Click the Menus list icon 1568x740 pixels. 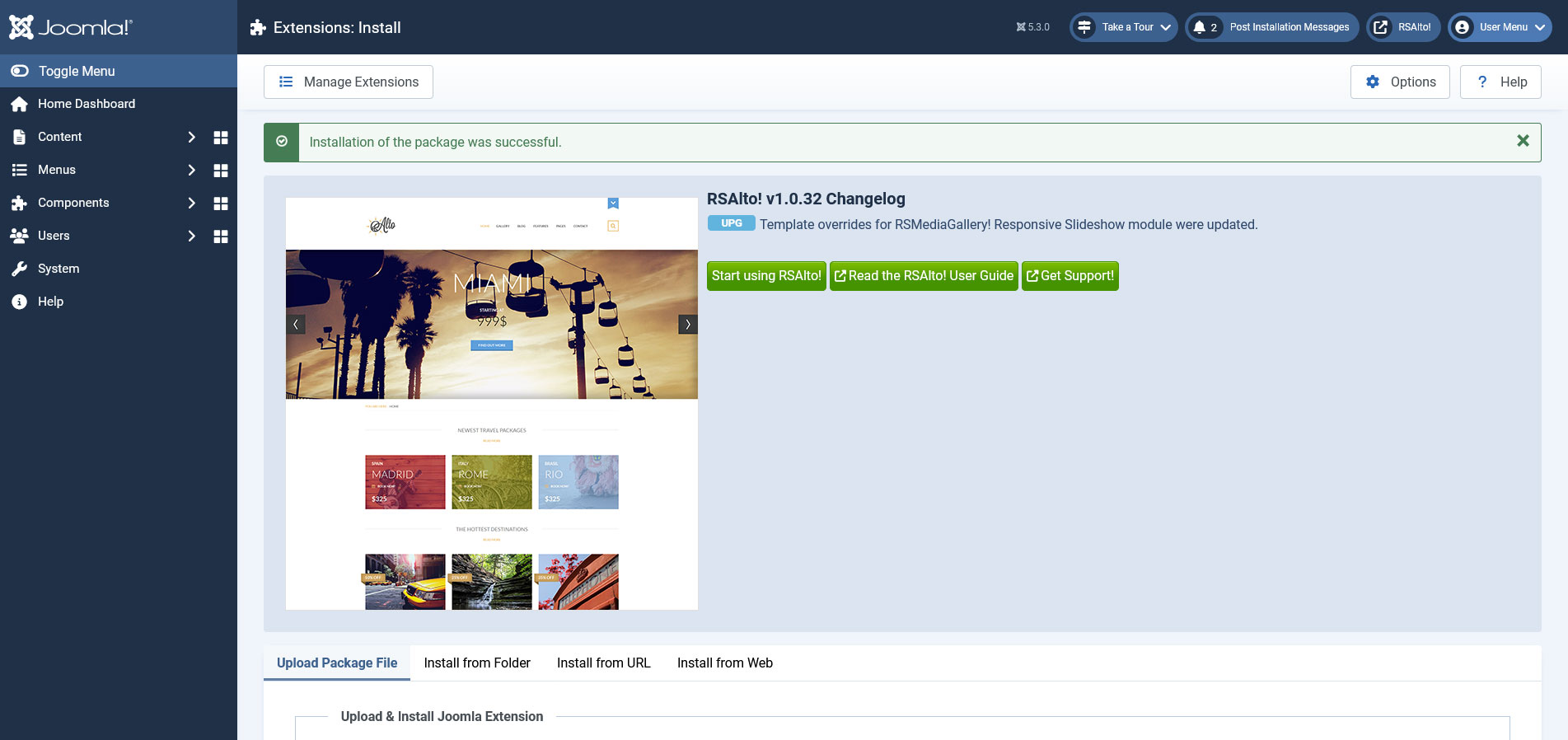19,170
